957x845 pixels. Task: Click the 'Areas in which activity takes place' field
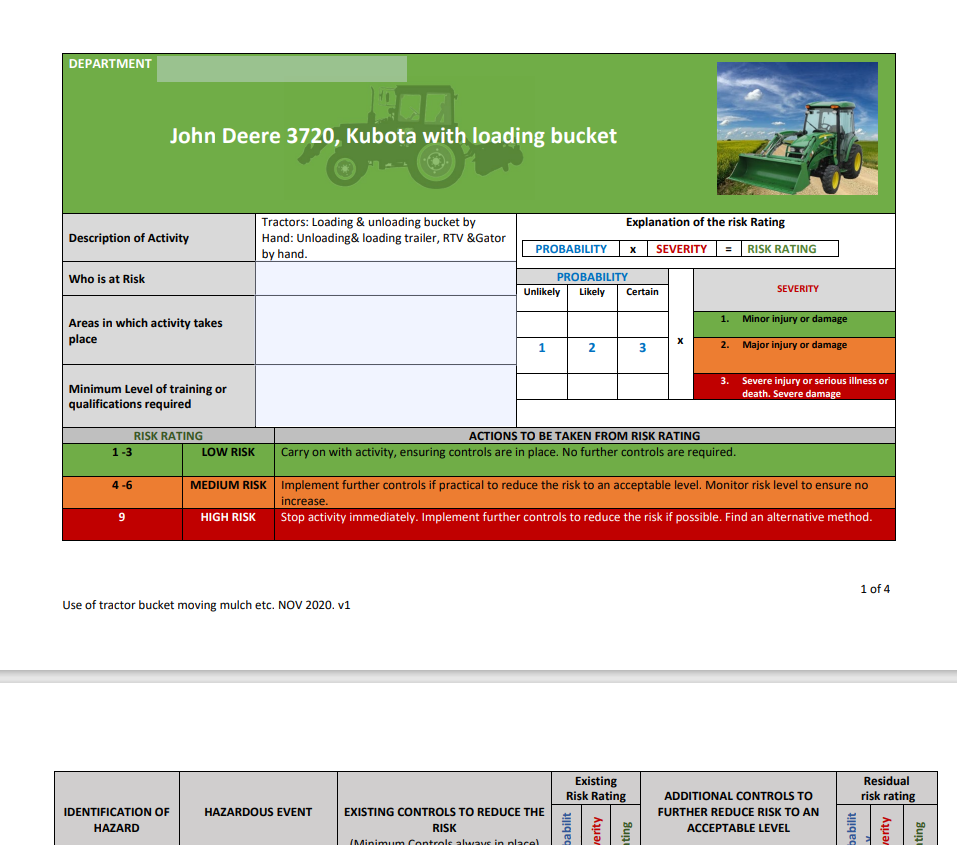pos(385,330)
